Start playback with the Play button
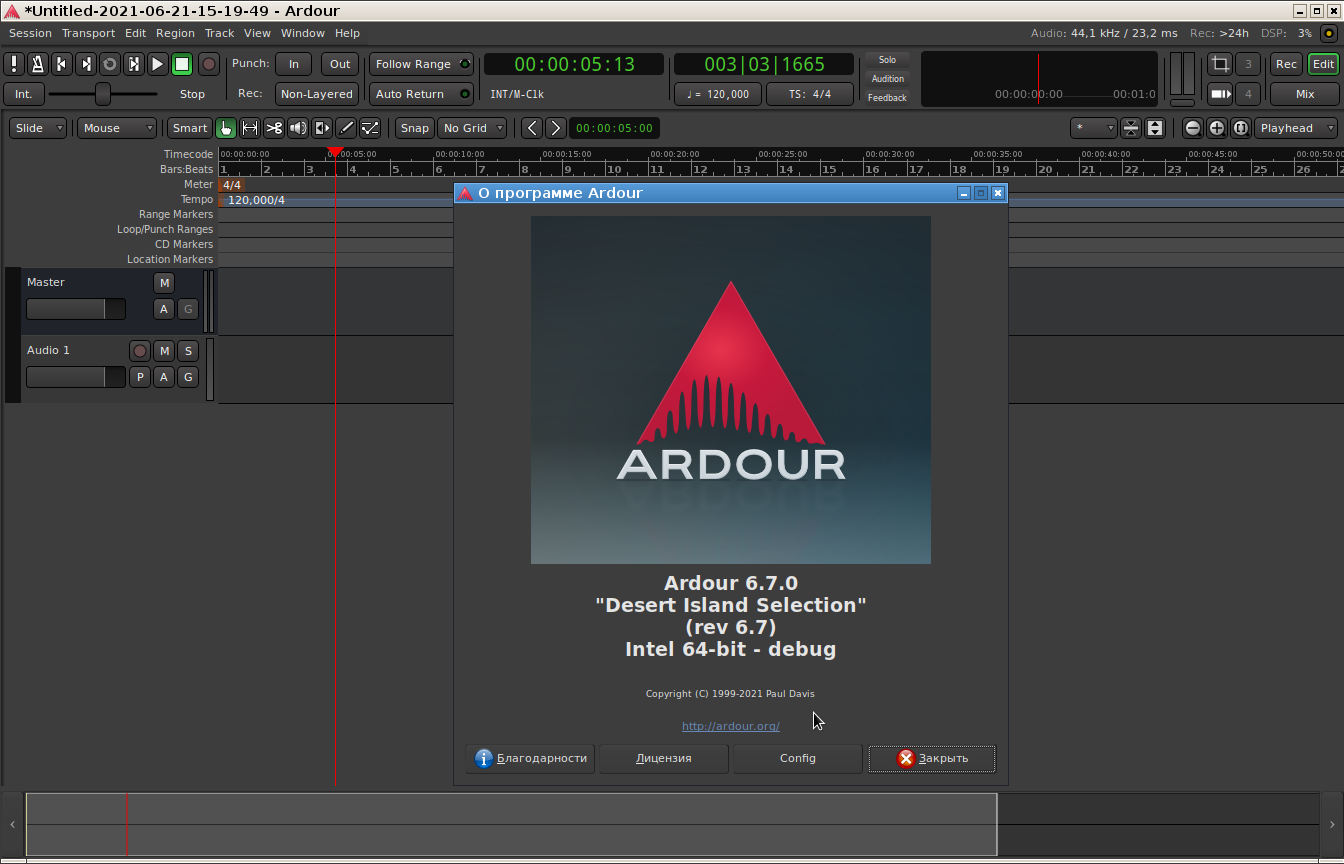The image size is (1344, 864). point(158,64)
